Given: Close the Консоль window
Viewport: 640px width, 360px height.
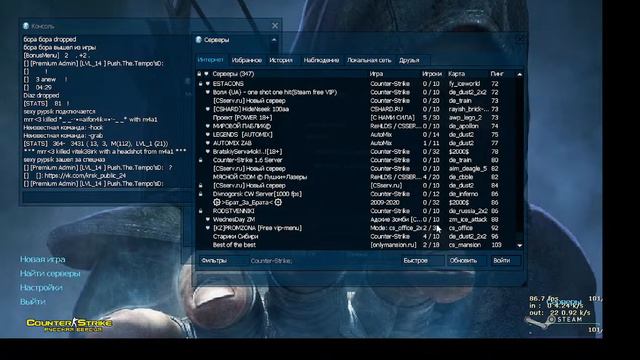Looking at the screenshot, I should tap(275, 26).
